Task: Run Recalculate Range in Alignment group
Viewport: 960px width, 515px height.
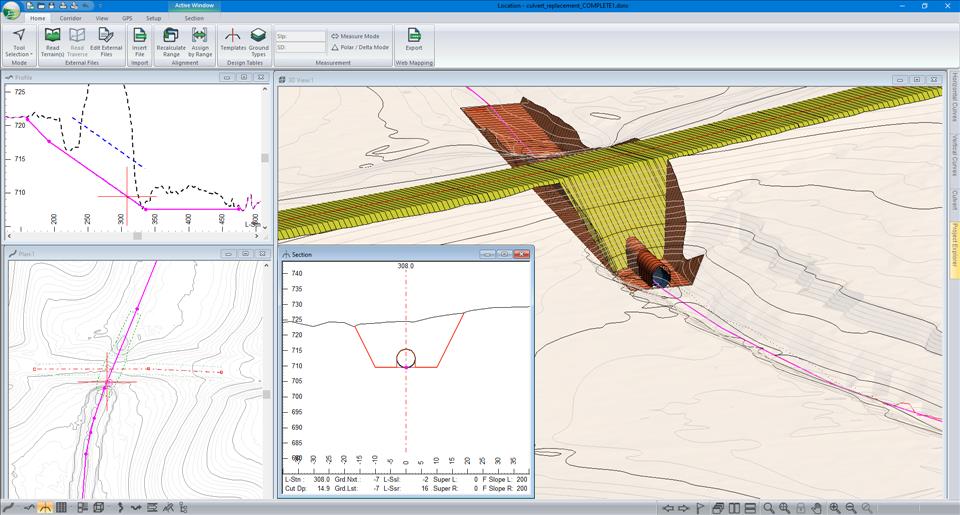Action: 171,36
